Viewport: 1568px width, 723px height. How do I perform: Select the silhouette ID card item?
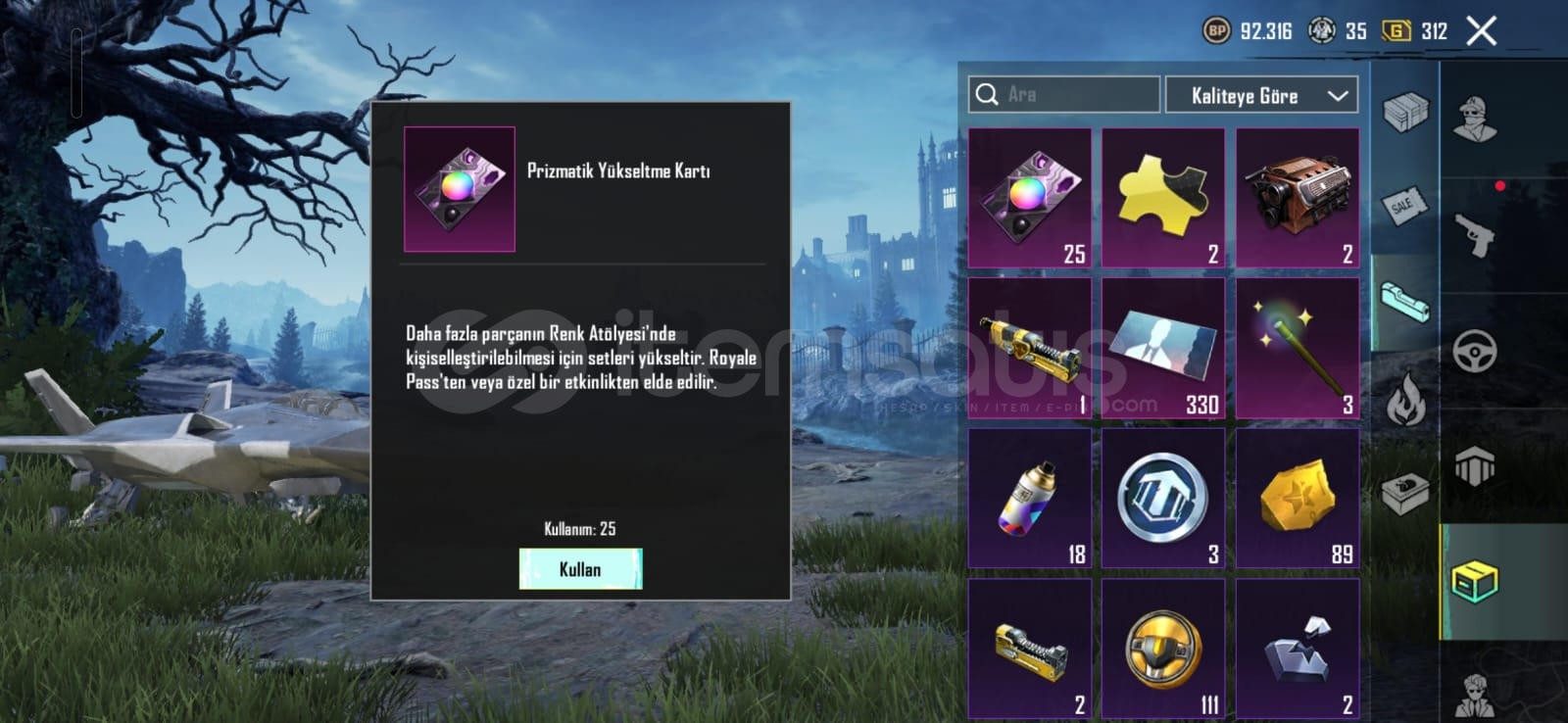pos(1163,349)
